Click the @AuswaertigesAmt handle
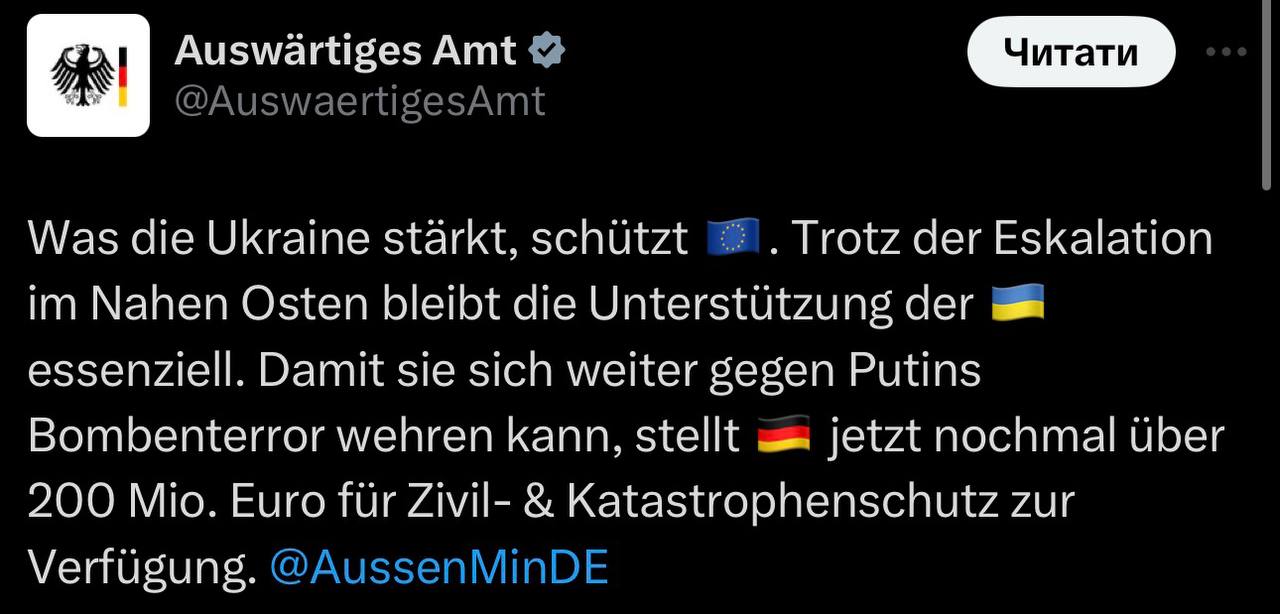The image size is (1280, 614). pyautogui.click(x=360, y=101)
